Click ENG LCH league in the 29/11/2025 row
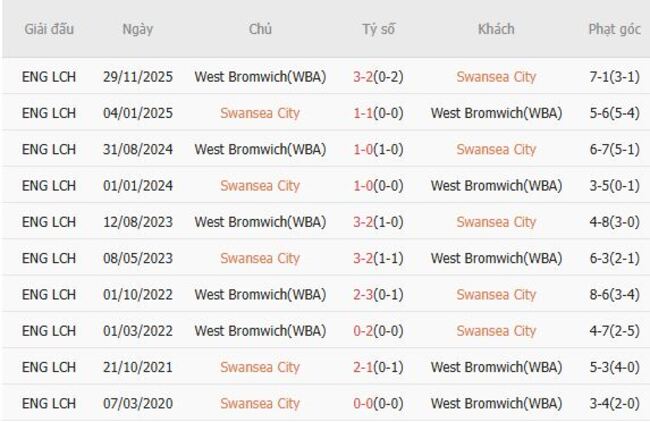Image resolution: width=650 pixels, height=422 pixels. (x=49, y=77)
